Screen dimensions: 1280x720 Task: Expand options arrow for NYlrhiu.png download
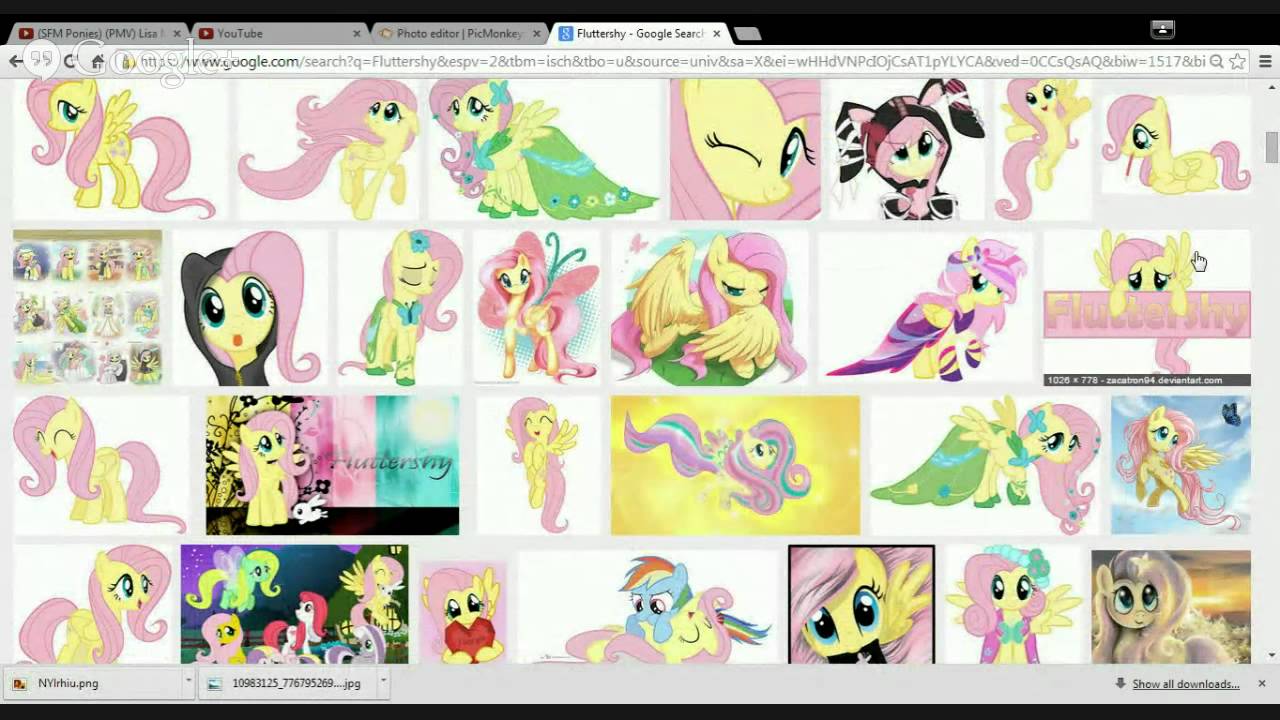coord(188,683)
